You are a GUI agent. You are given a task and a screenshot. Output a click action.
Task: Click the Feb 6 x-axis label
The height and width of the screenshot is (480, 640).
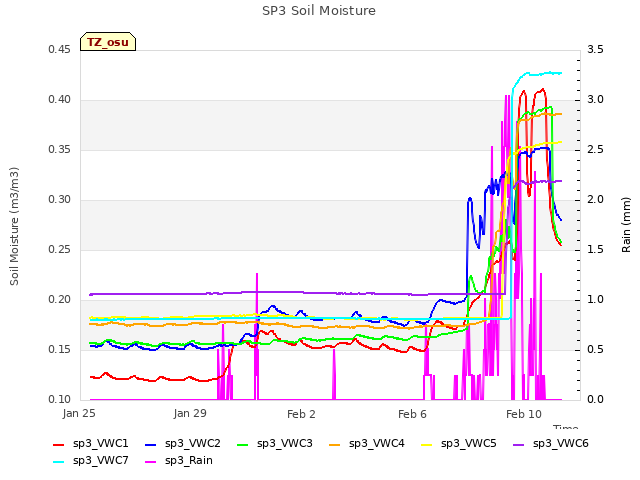coord(412,414)
